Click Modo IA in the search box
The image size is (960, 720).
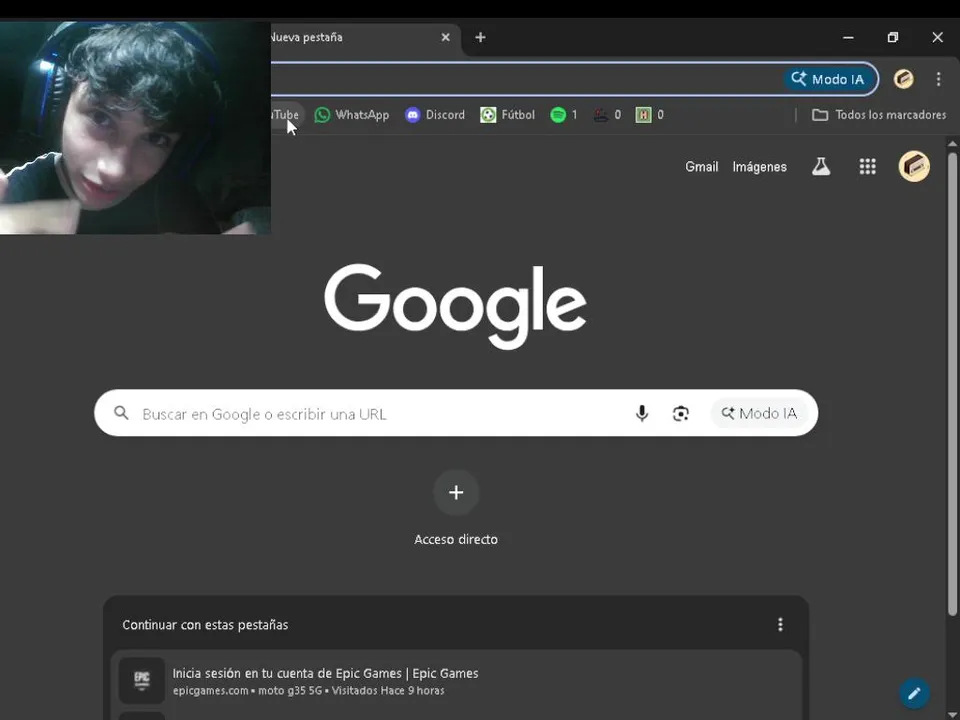759,413
